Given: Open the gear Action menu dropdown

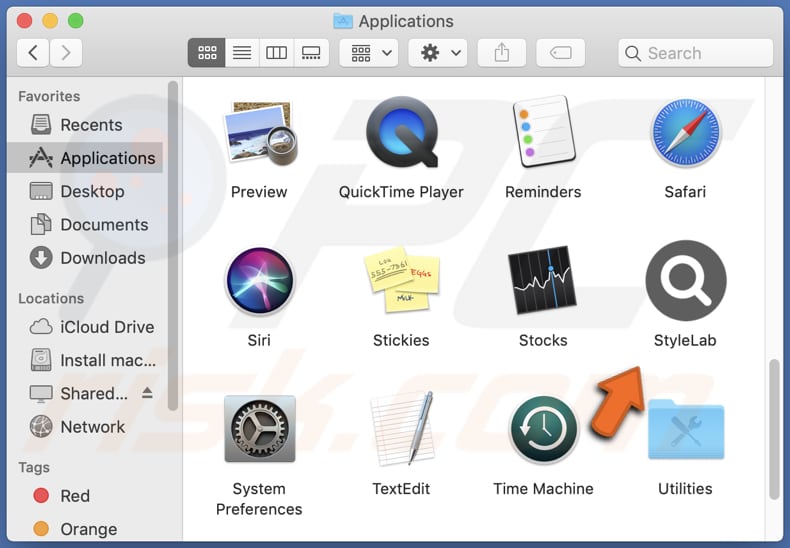Looking at the screenshot, I should click(437, 52).
